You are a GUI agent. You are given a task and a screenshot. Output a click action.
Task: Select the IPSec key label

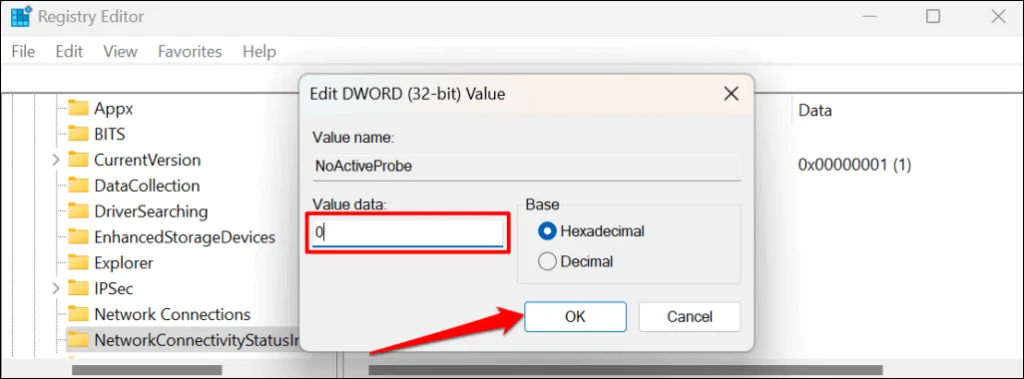coord(114,288)
